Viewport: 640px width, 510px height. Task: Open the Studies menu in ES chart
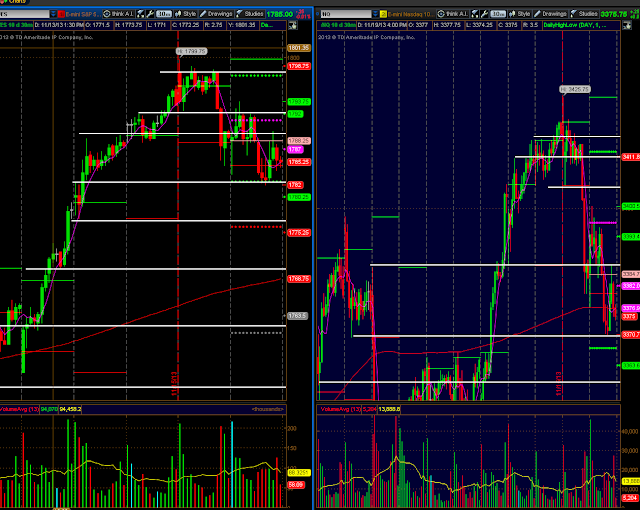tap(250, 14)
